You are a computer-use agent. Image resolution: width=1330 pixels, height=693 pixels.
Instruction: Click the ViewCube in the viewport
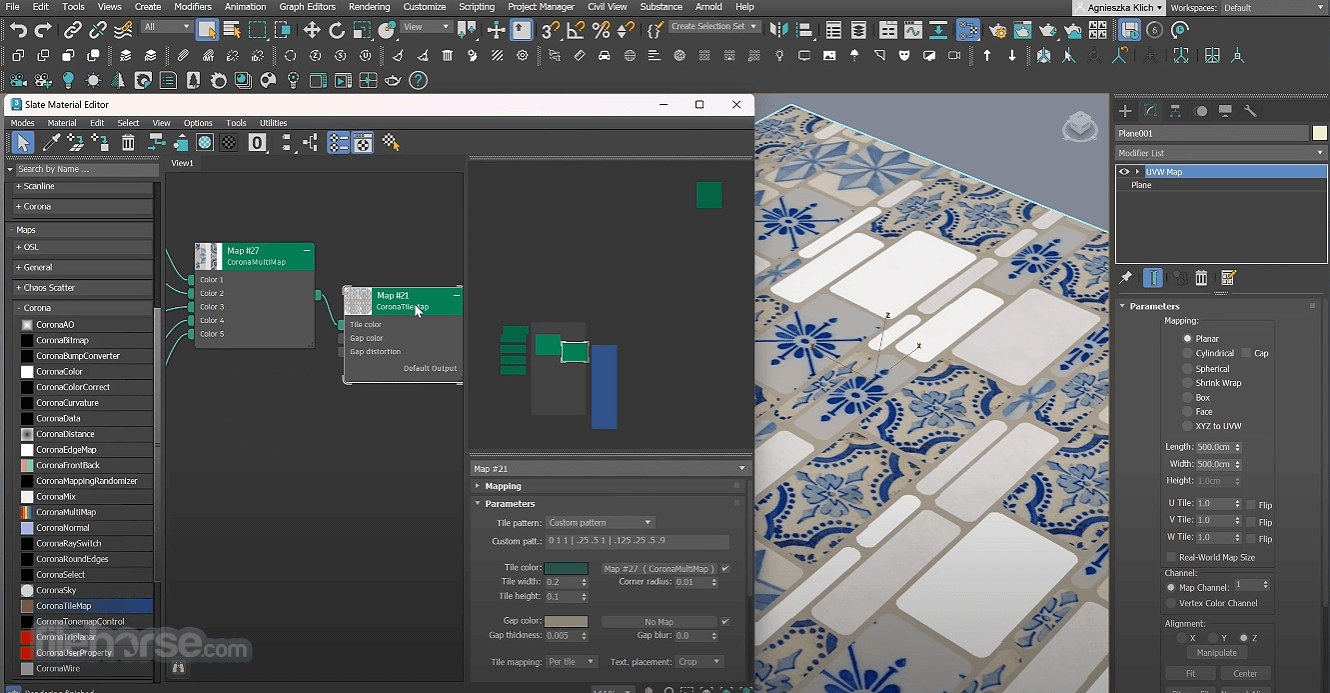[1080, 126]
